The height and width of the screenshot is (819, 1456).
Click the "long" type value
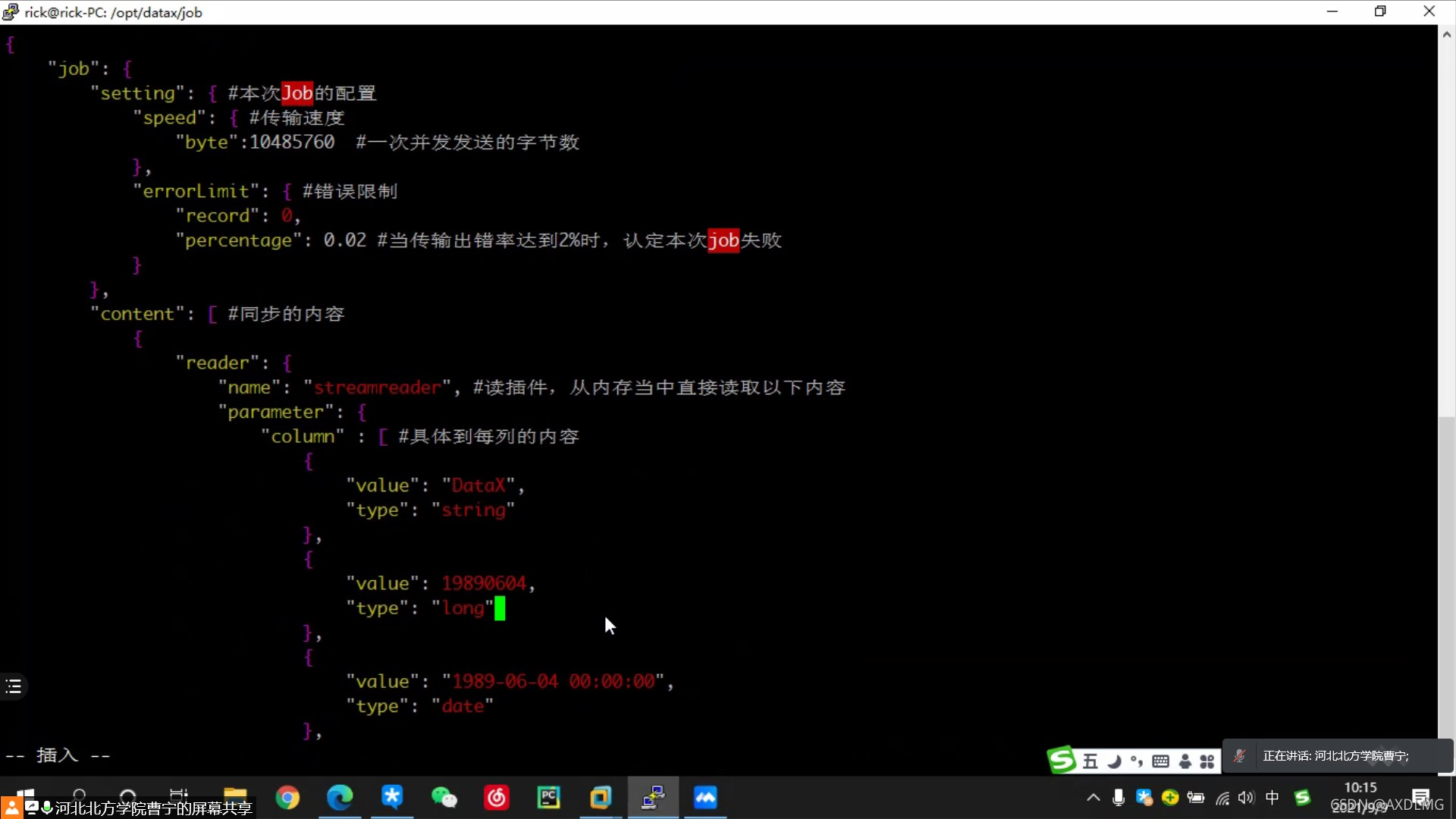pyautogui.click(x=463, y=608)
